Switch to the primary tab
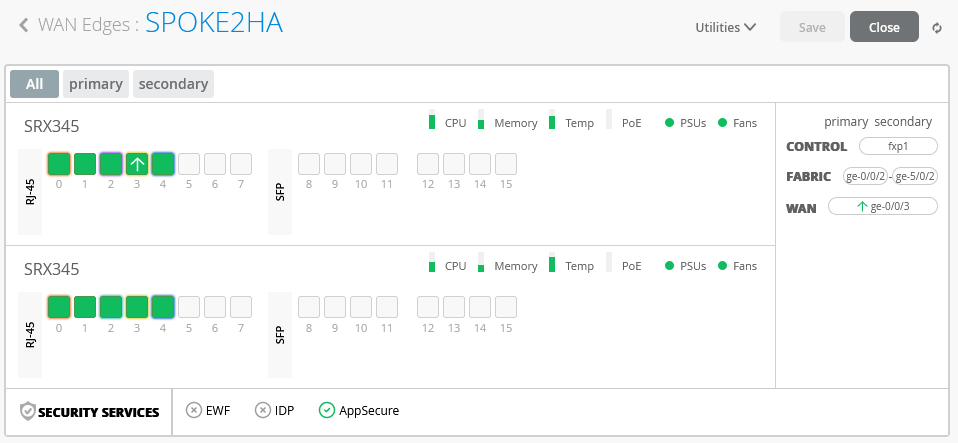 tap(96, 84)
